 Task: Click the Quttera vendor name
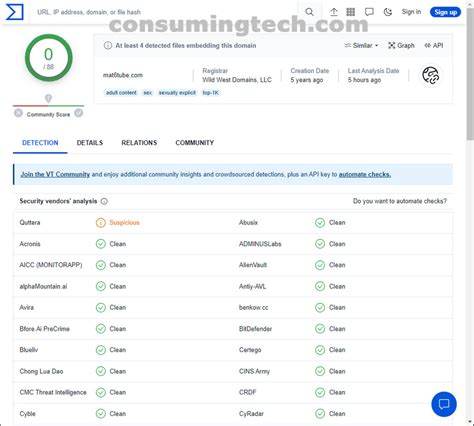(x=30, y=222)
